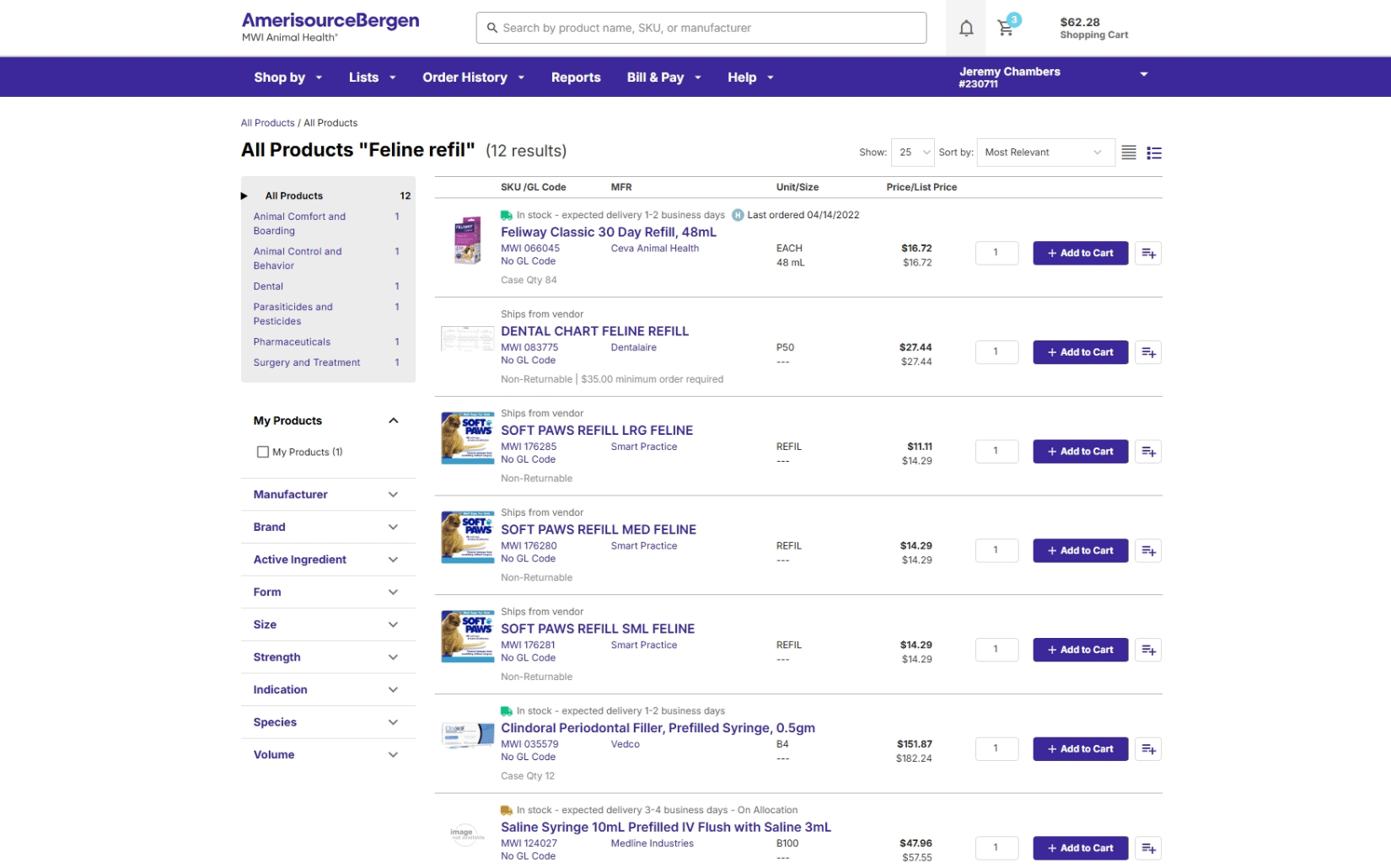Click the AmerisourceBergen logo
1391x868 pixels.
click(330, 26)
